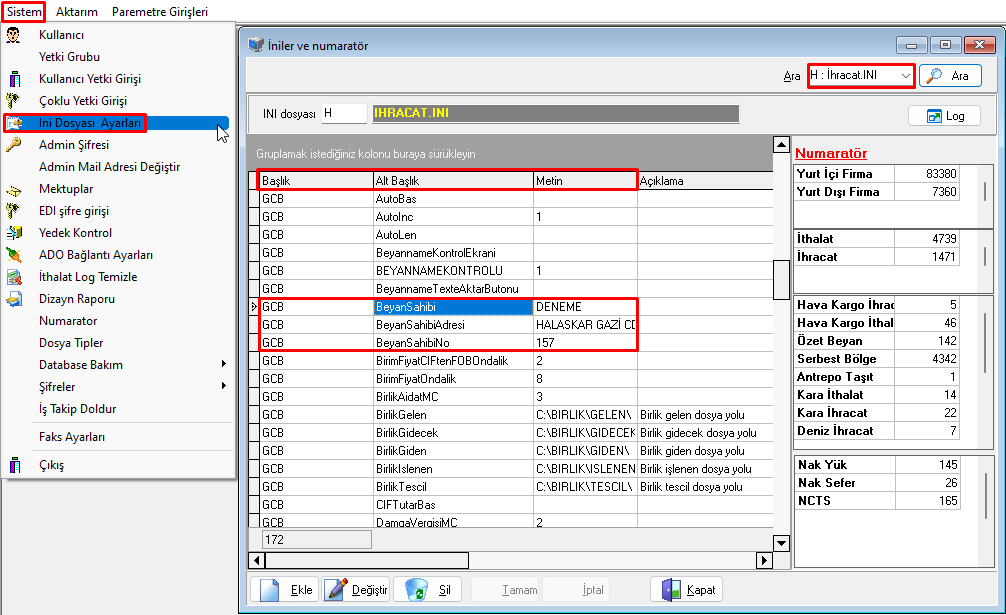Click the horizontal scrollbar right arrow
This screenshot has height=615, width=1006.
[763, 560]
